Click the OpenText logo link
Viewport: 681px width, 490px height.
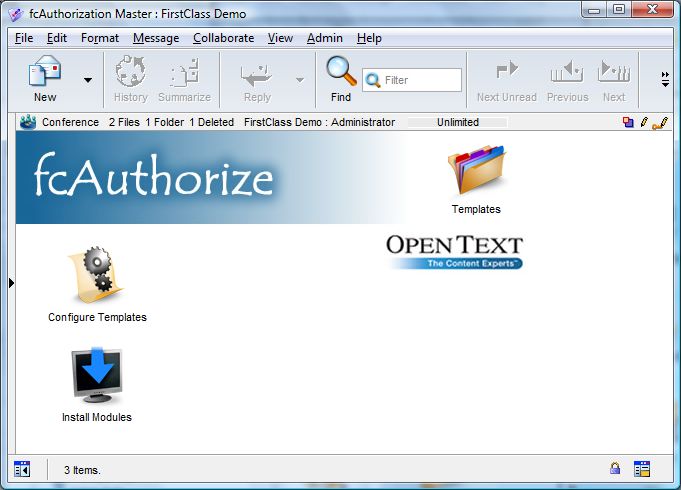[455, 251]
